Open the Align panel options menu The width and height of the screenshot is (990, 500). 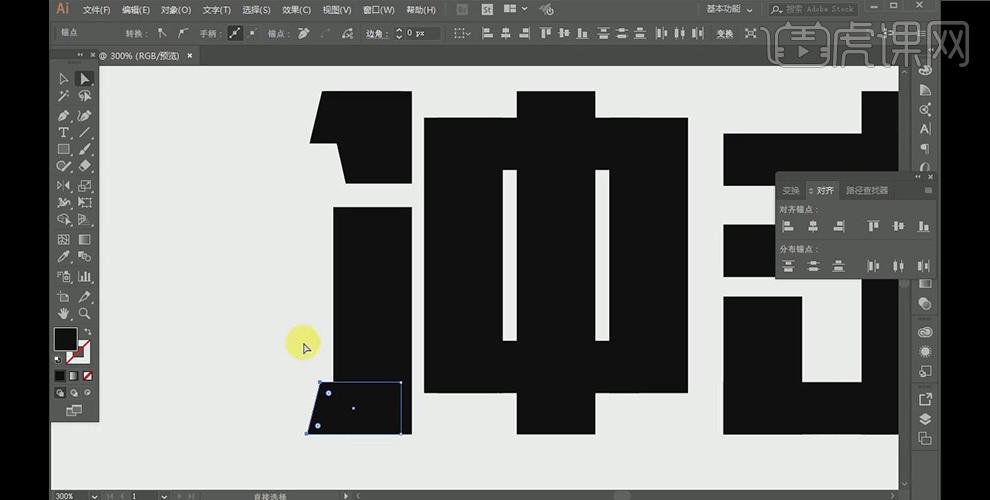tap(928, 190)
